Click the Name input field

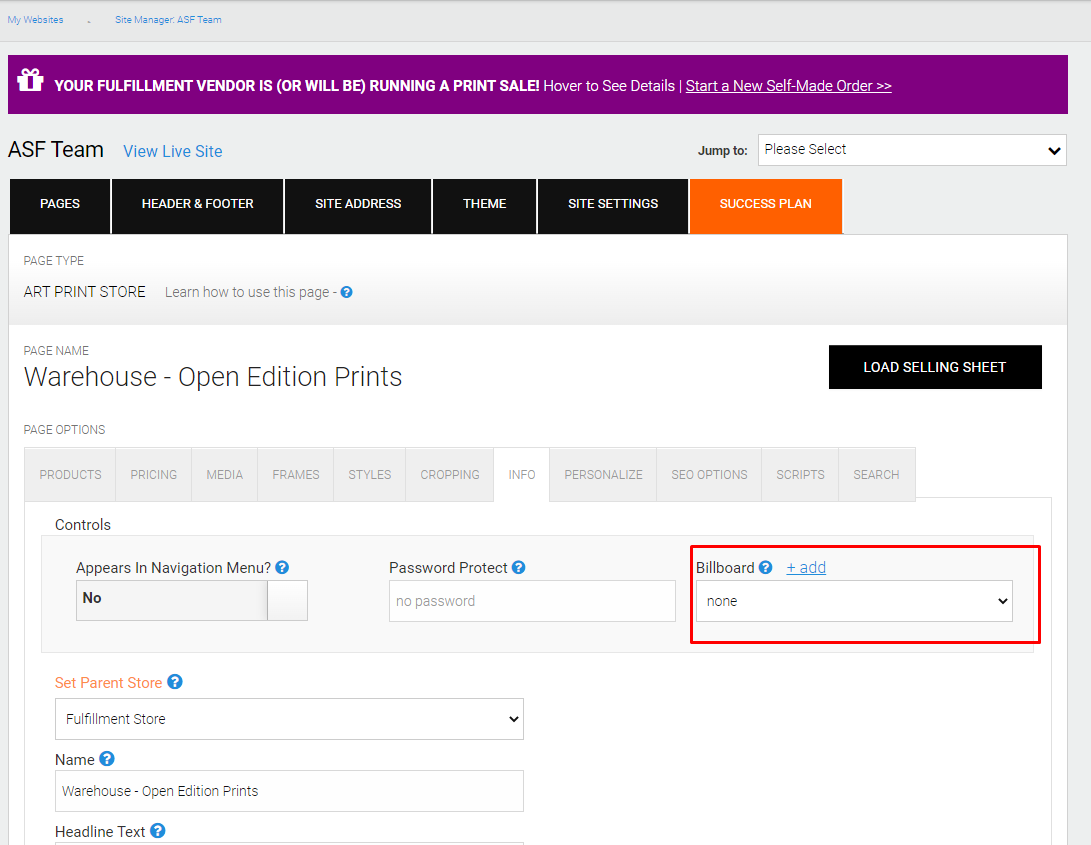289,791
